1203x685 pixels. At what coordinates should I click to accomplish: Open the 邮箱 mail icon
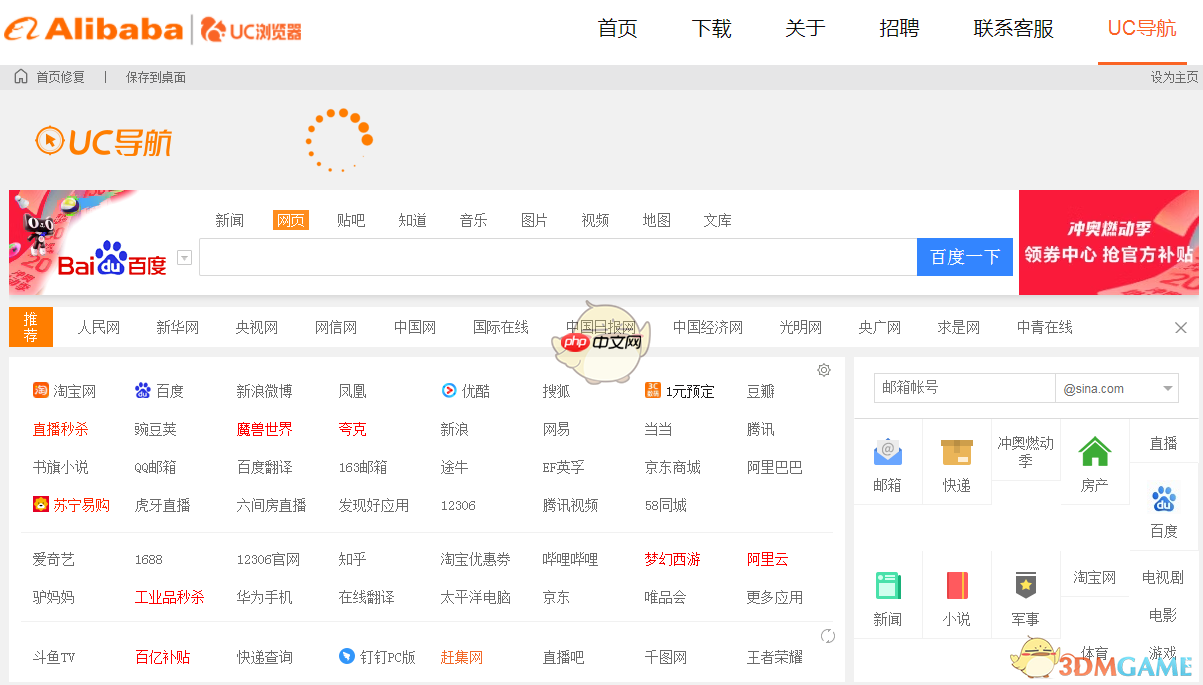coord(888,452)
